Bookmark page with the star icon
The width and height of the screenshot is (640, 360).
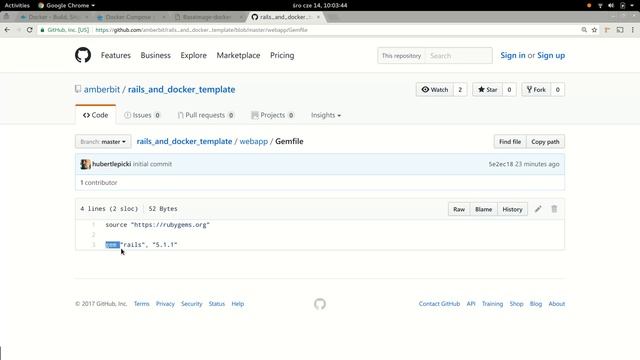click(x=594, y=30)
